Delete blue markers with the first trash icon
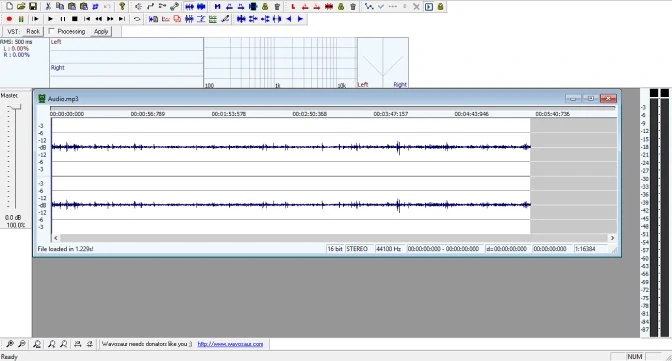 277,6
